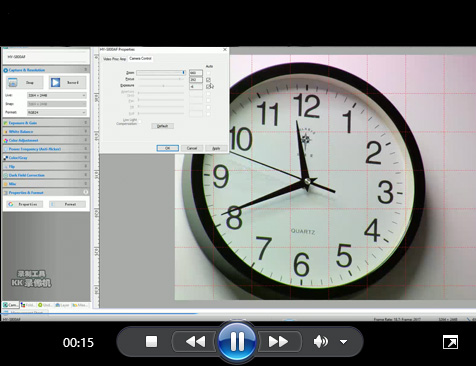Image resolution: width=476 pixels, height=366 pixels.
Task: Open the Properties button with colorful icon
Action: [25, 204]
